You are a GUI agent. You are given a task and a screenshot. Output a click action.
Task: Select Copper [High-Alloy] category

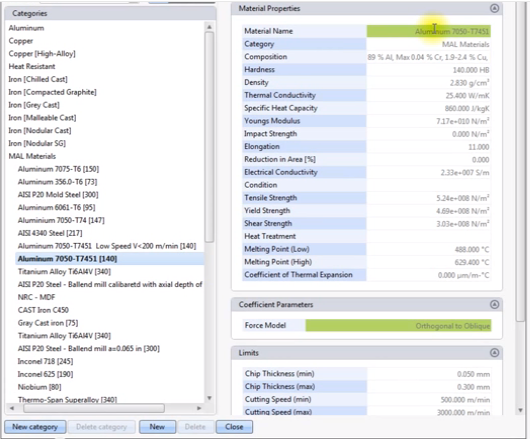pyautogui.click(x=42, y=54)
